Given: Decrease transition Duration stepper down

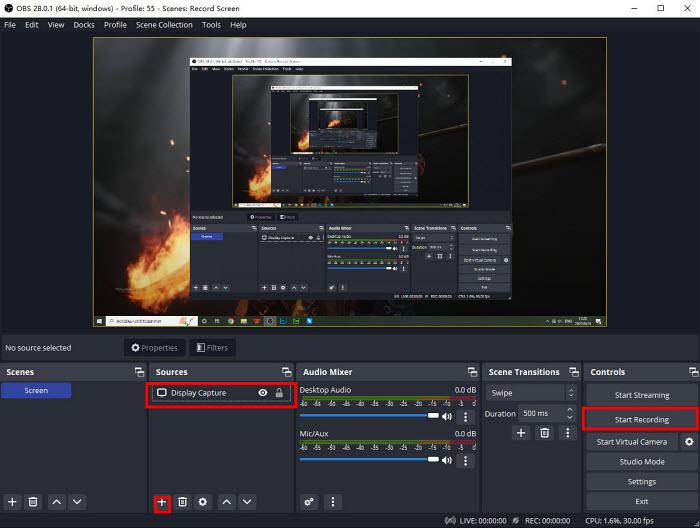Looking at the screenshot, I should pyautogui.click(x=570, y=417).
